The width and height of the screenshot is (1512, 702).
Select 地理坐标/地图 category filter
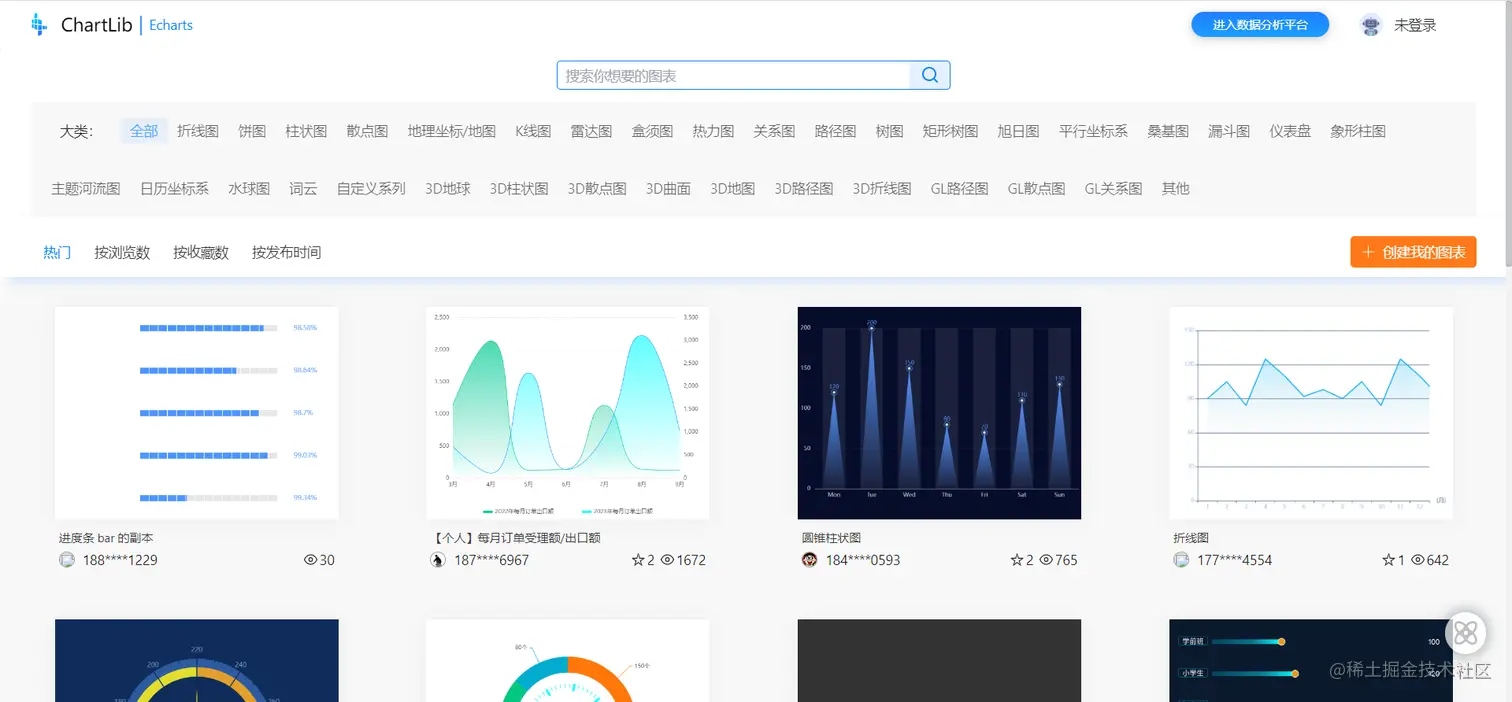click(x=452, y=131)
